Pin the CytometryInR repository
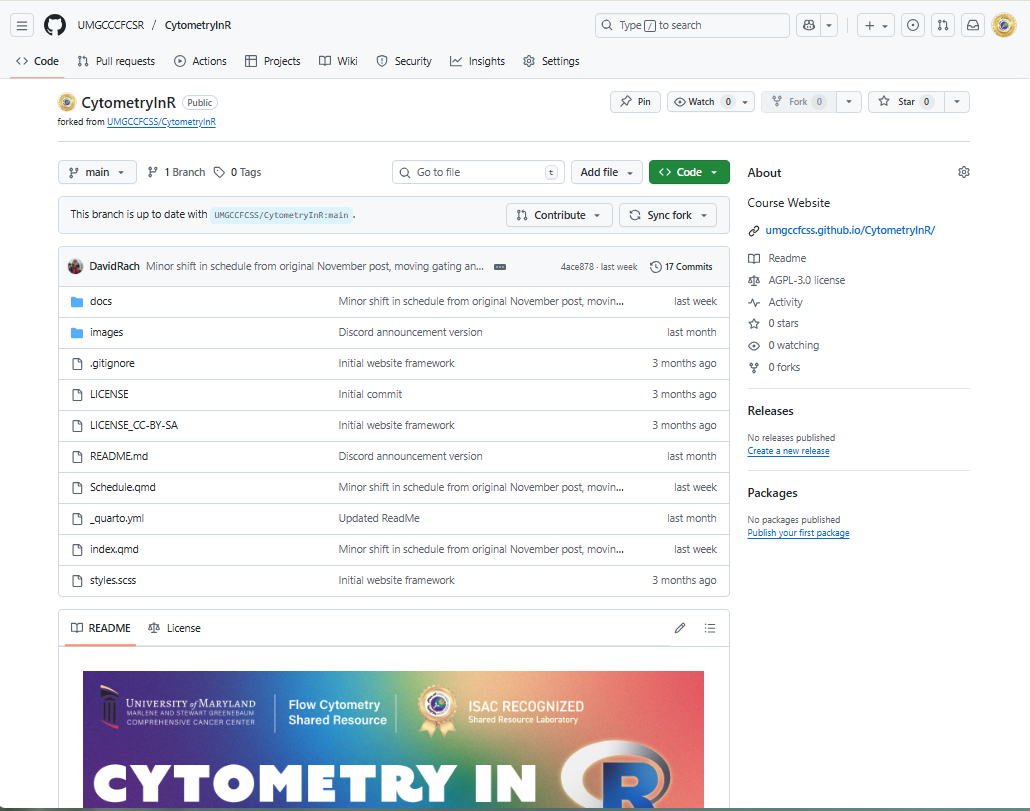1030x811 pixels. [x=635, y=102]
